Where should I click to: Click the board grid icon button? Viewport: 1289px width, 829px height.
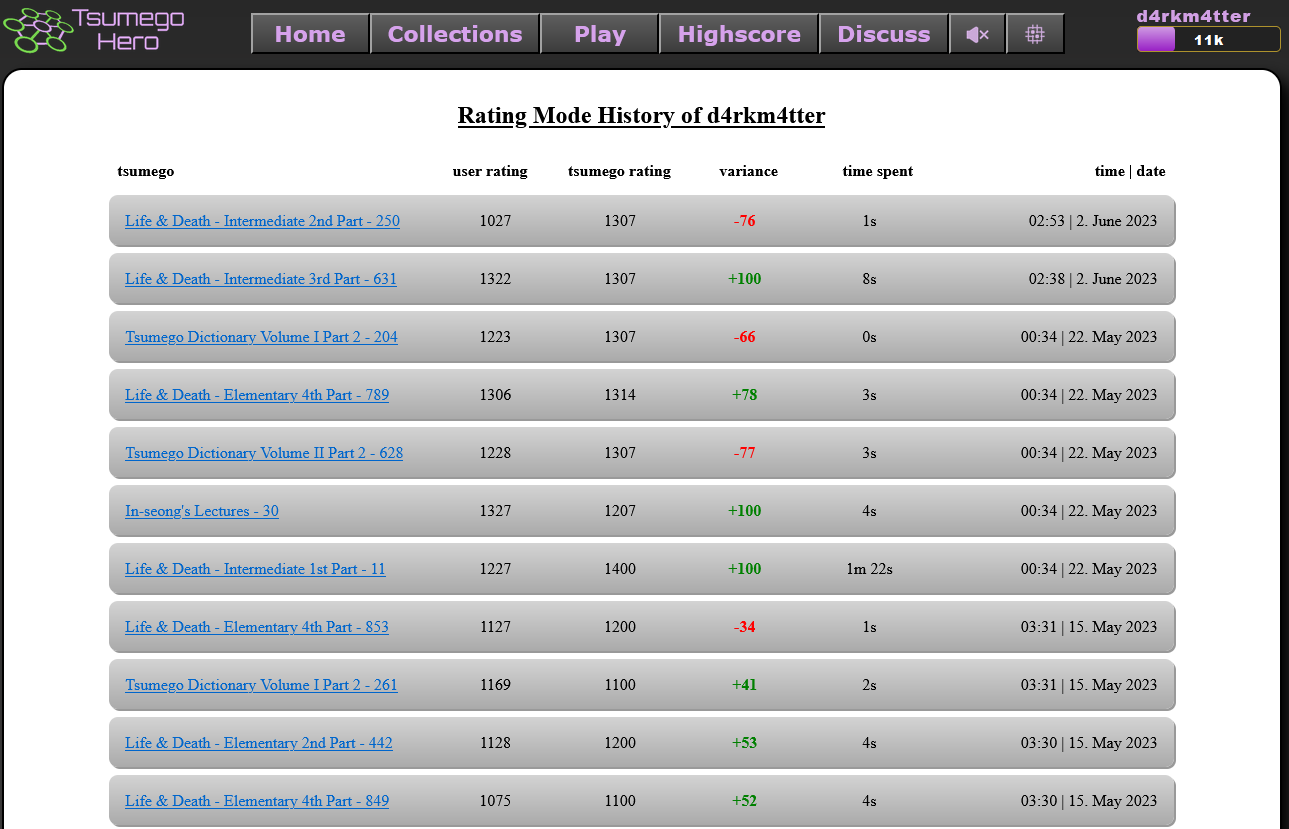click(1035, 35)
